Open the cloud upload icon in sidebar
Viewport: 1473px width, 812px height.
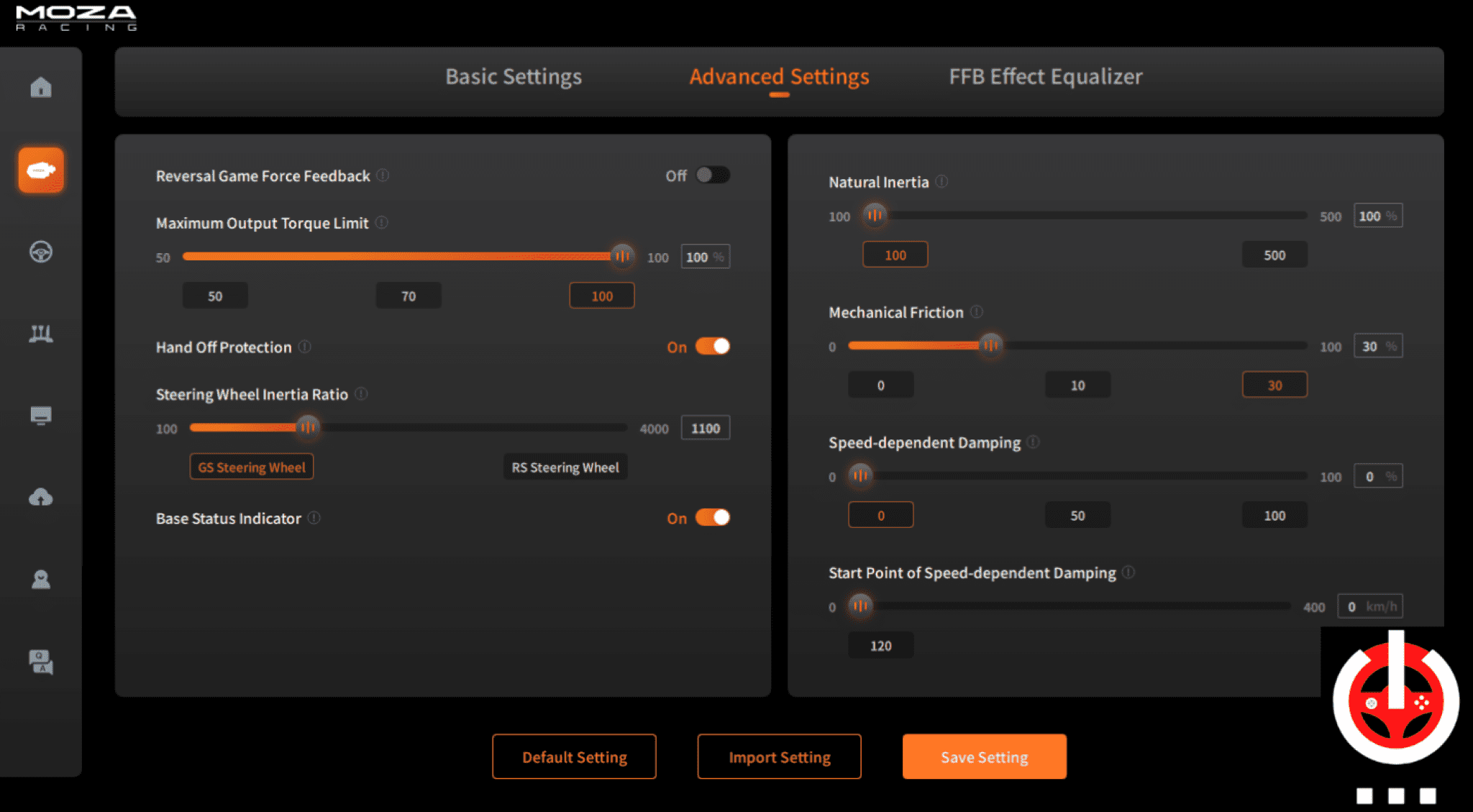click(x=41, y=497)
